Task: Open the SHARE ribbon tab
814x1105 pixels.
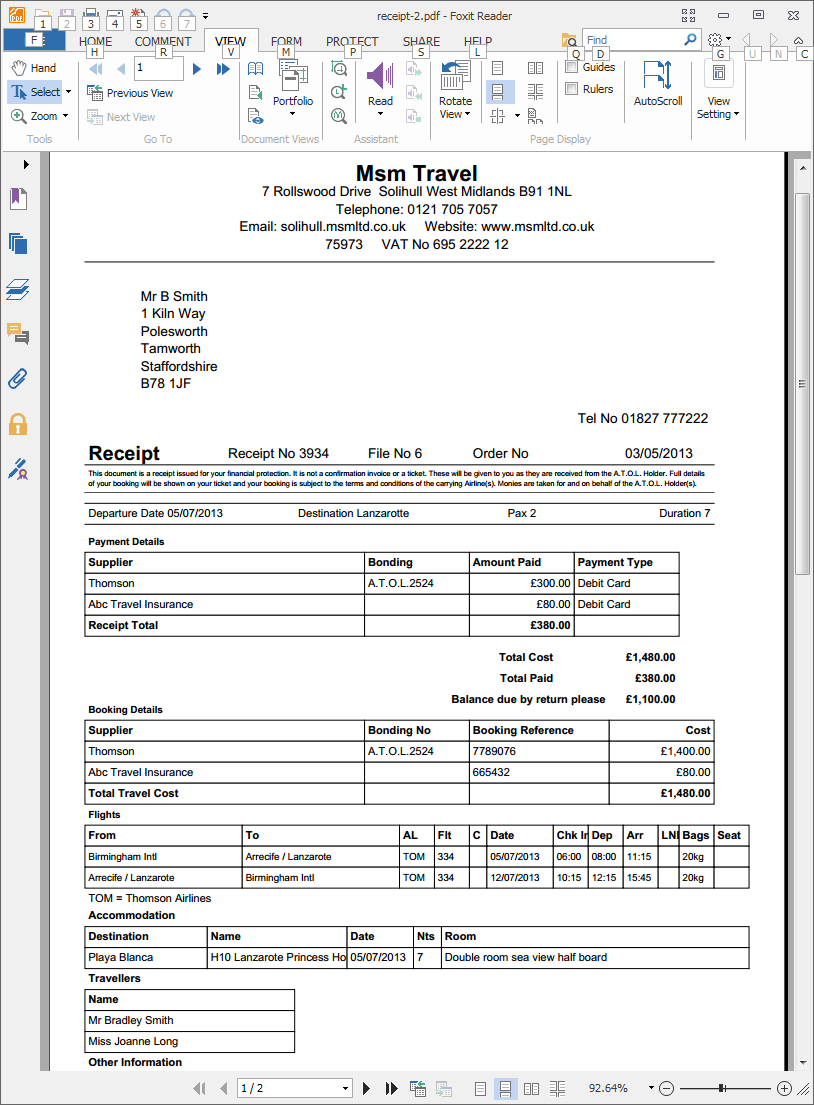Action: (x=421, y=42)
